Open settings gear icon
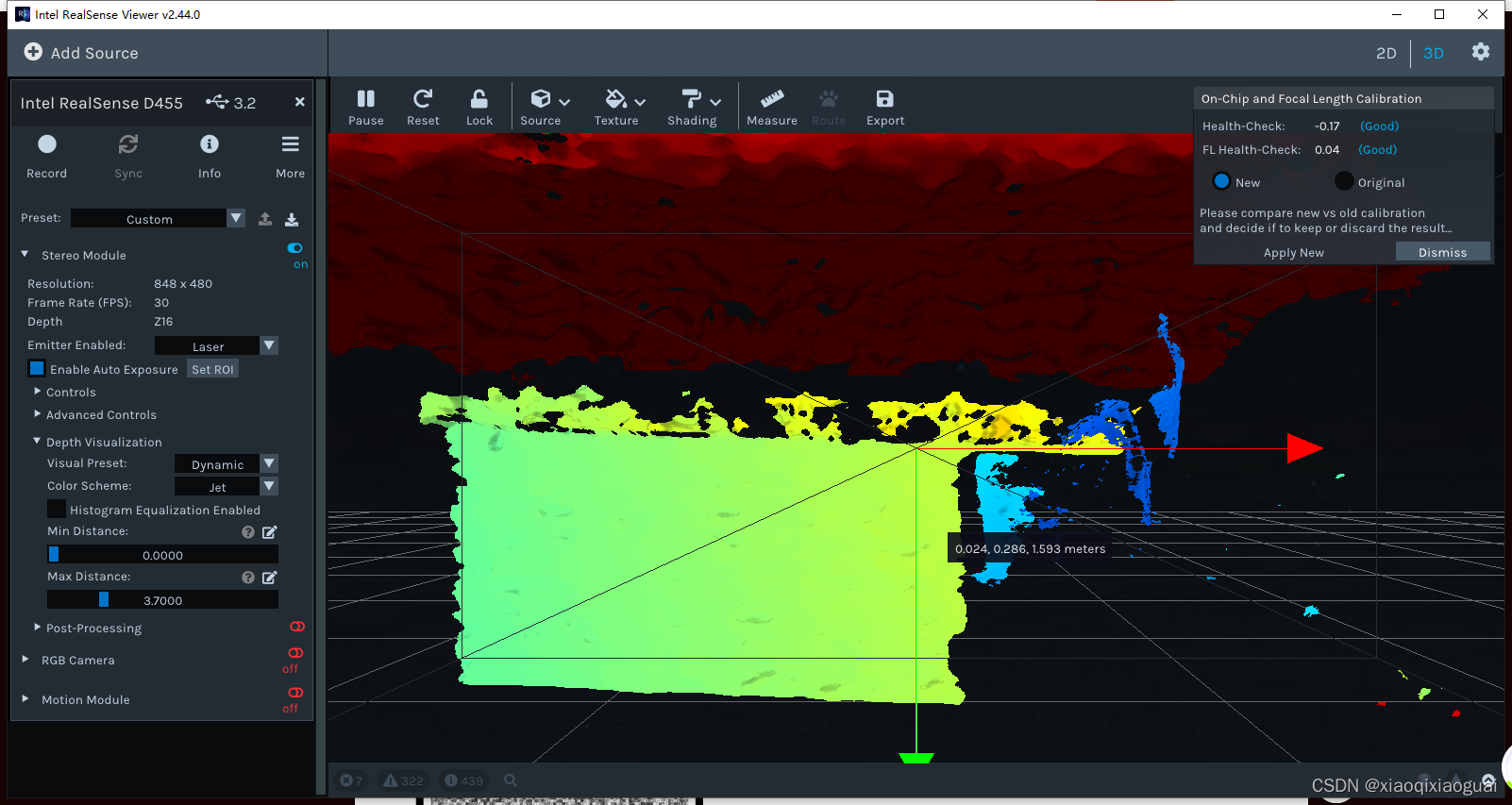 coord(1481,52)
